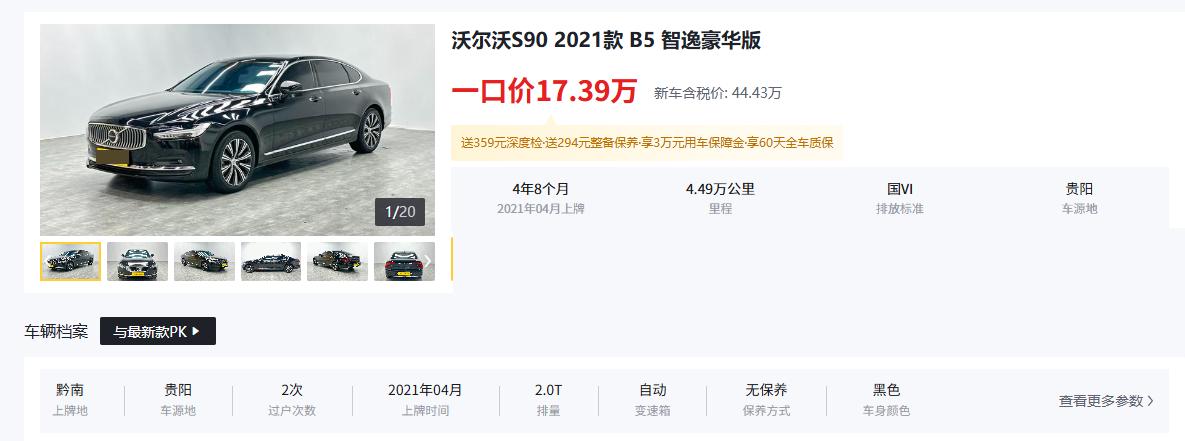The height and width of the screenshot is (441, 1185).
Task: Select the second thumbnail showing front view
Action: (137, 261)
